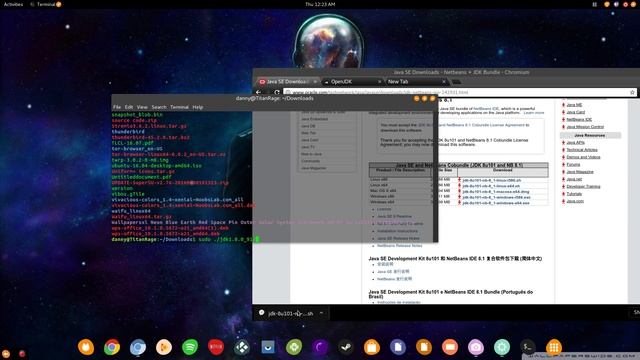Open the downloaded jdk-8u101 .sh file options arrow

(x=321, y=313)
